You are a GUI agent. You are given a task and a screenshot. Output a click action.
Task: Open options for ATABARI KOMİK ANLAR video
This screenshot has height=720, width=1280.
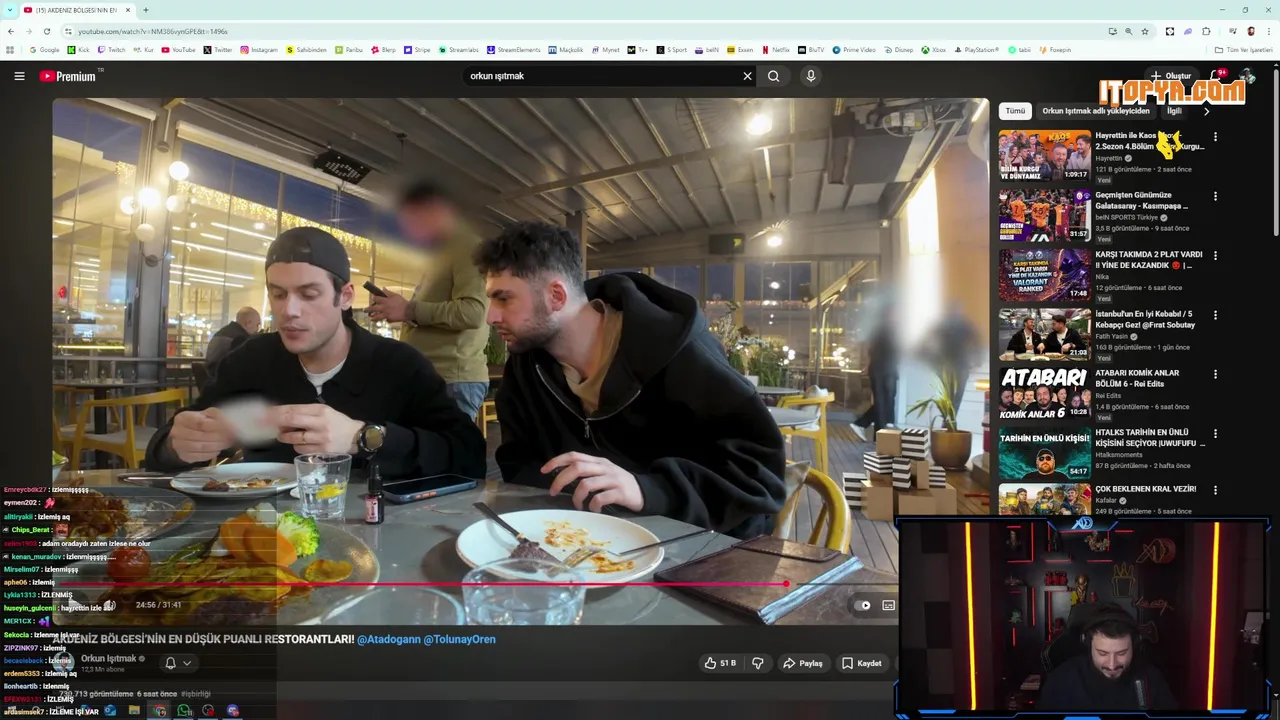[1215, 374]
